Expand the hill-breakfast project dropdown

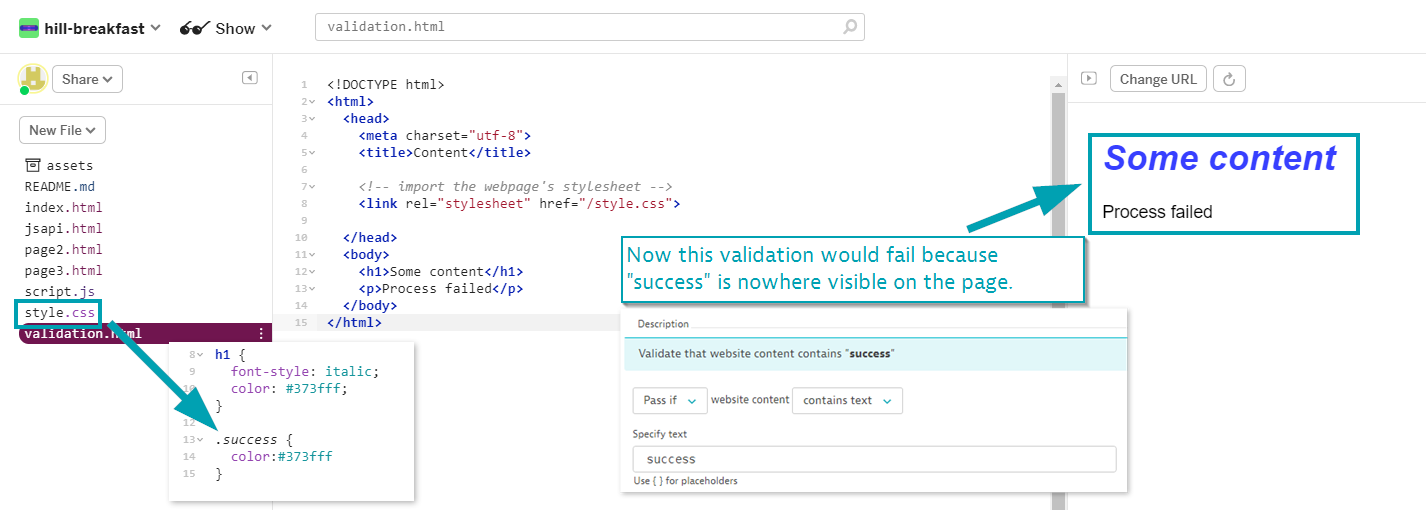click(x=155, y=28)
